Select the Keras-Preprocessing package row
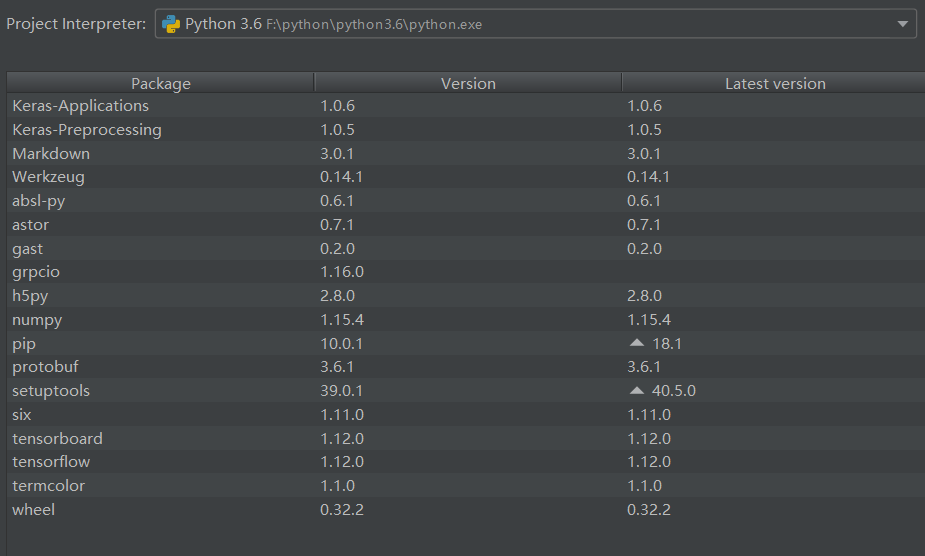This screenshot has height=556, width=925. (x=466, y=129)
